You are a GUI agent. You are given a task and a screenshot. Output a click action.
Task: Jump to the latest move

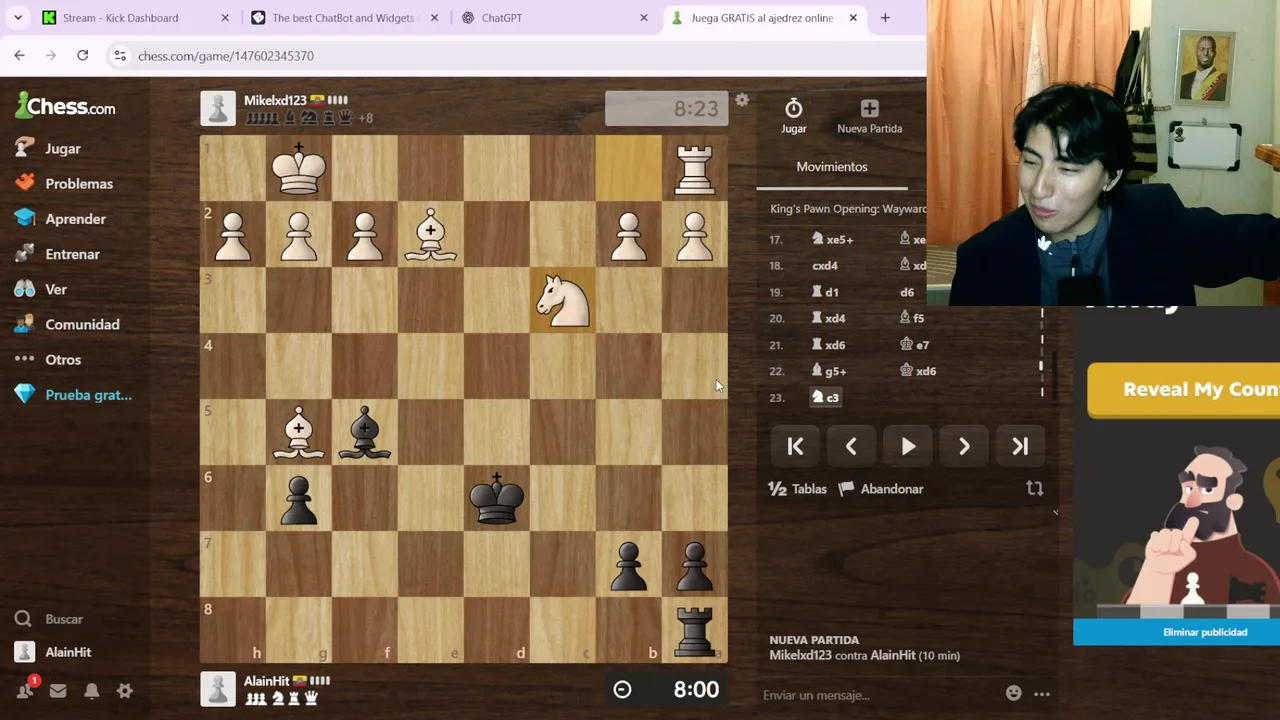point(1020,447)
